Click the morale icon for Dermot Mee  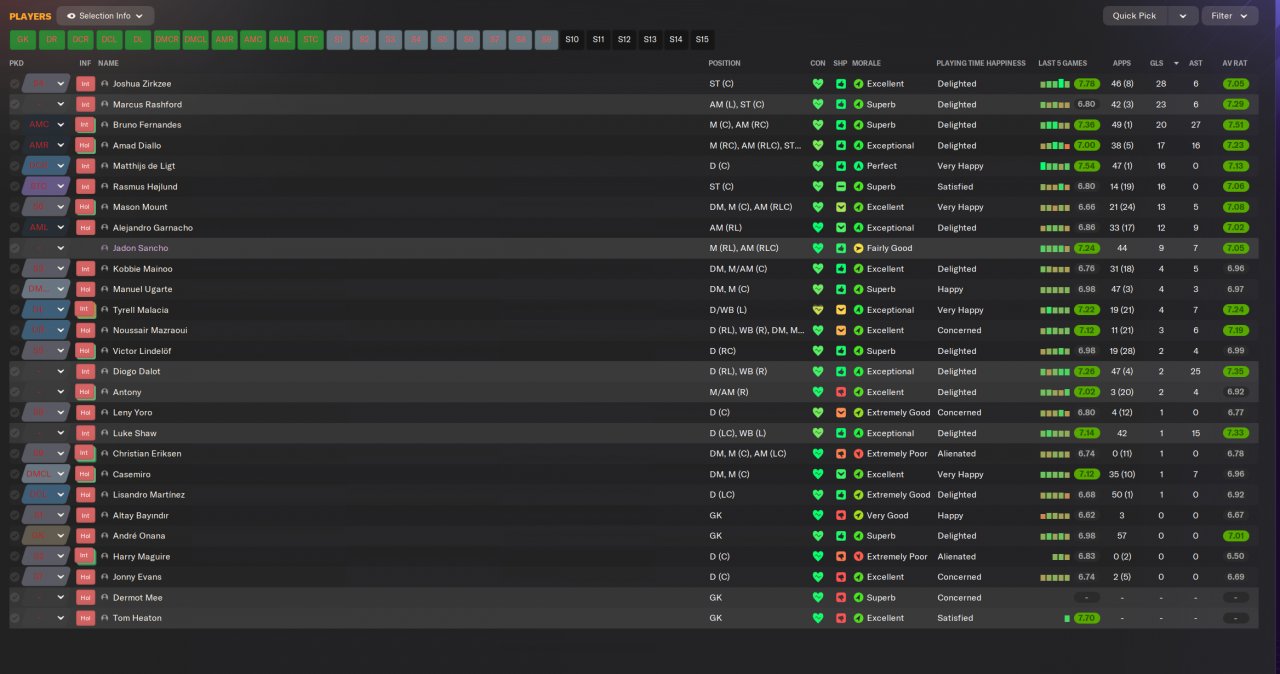point(858,598)
